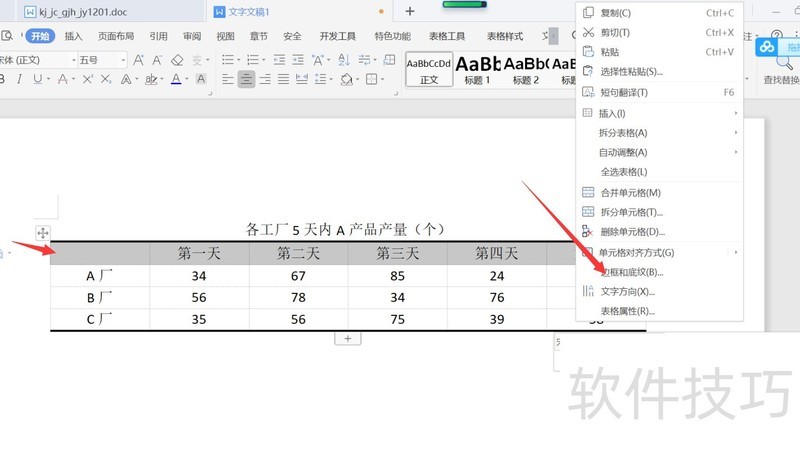Click the borders grid icon in ribbon
The image size is (800, 453).
(372, 79)
